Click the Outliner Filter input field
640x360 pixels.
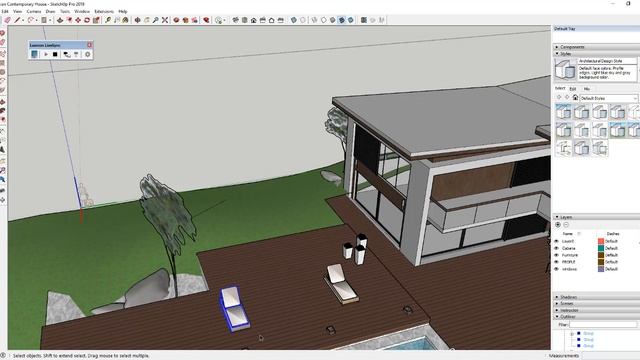click(x=603, y=324)
